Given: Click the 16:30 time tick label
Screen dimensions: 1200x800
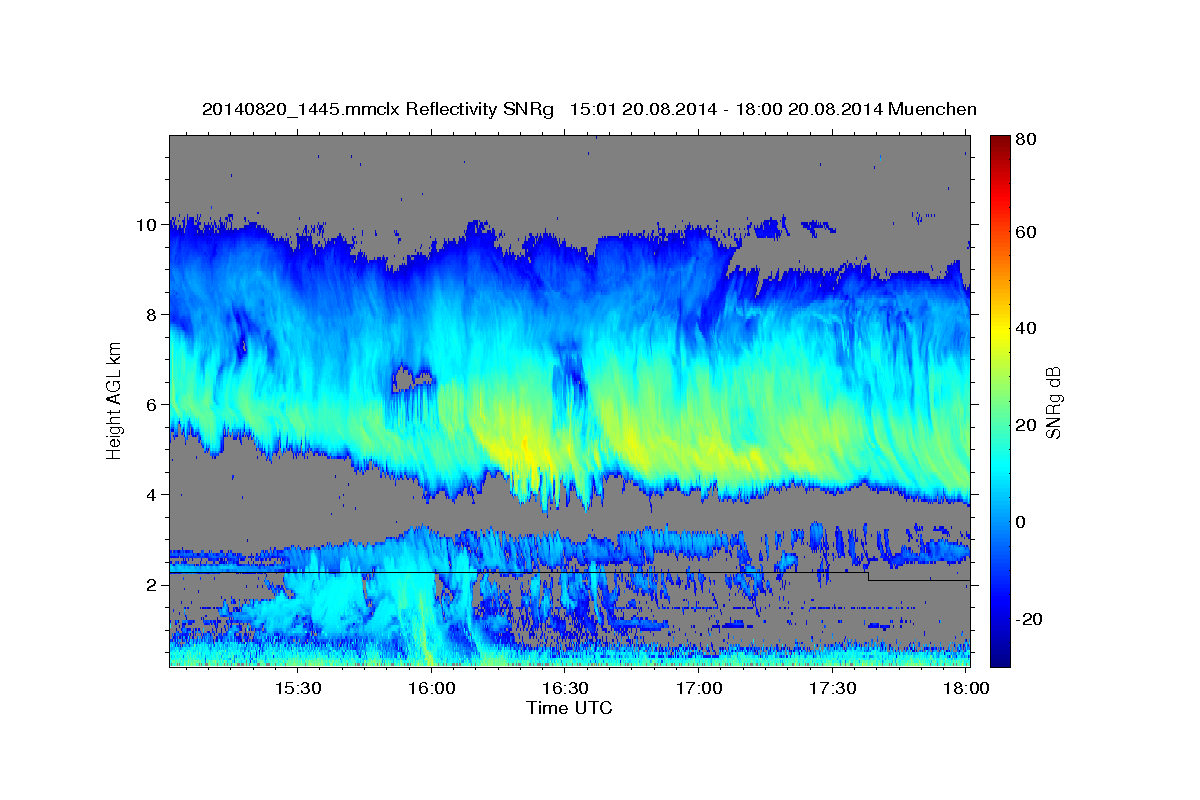Looking at the screenshot, I should 565,689.
